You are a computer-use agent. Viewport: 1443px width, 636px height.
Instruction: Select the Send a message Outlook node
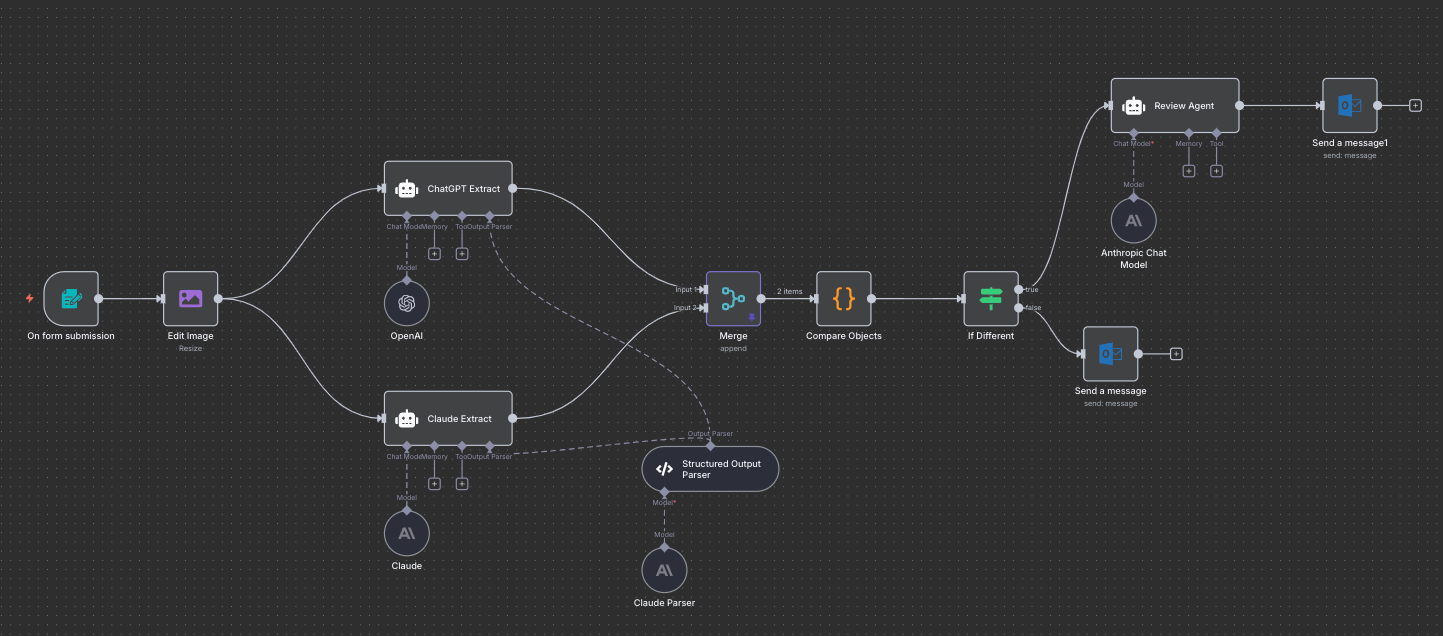1110,353
